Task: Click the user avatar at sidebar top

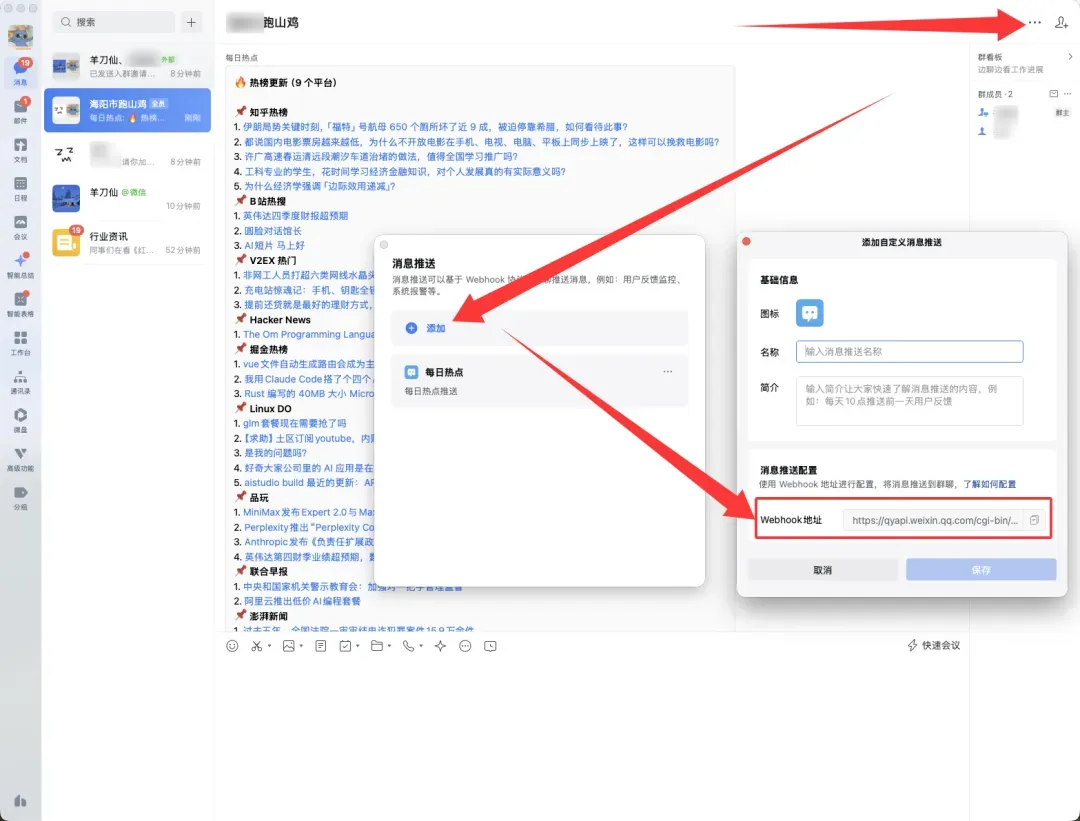Action: click(x=21, y=37)
